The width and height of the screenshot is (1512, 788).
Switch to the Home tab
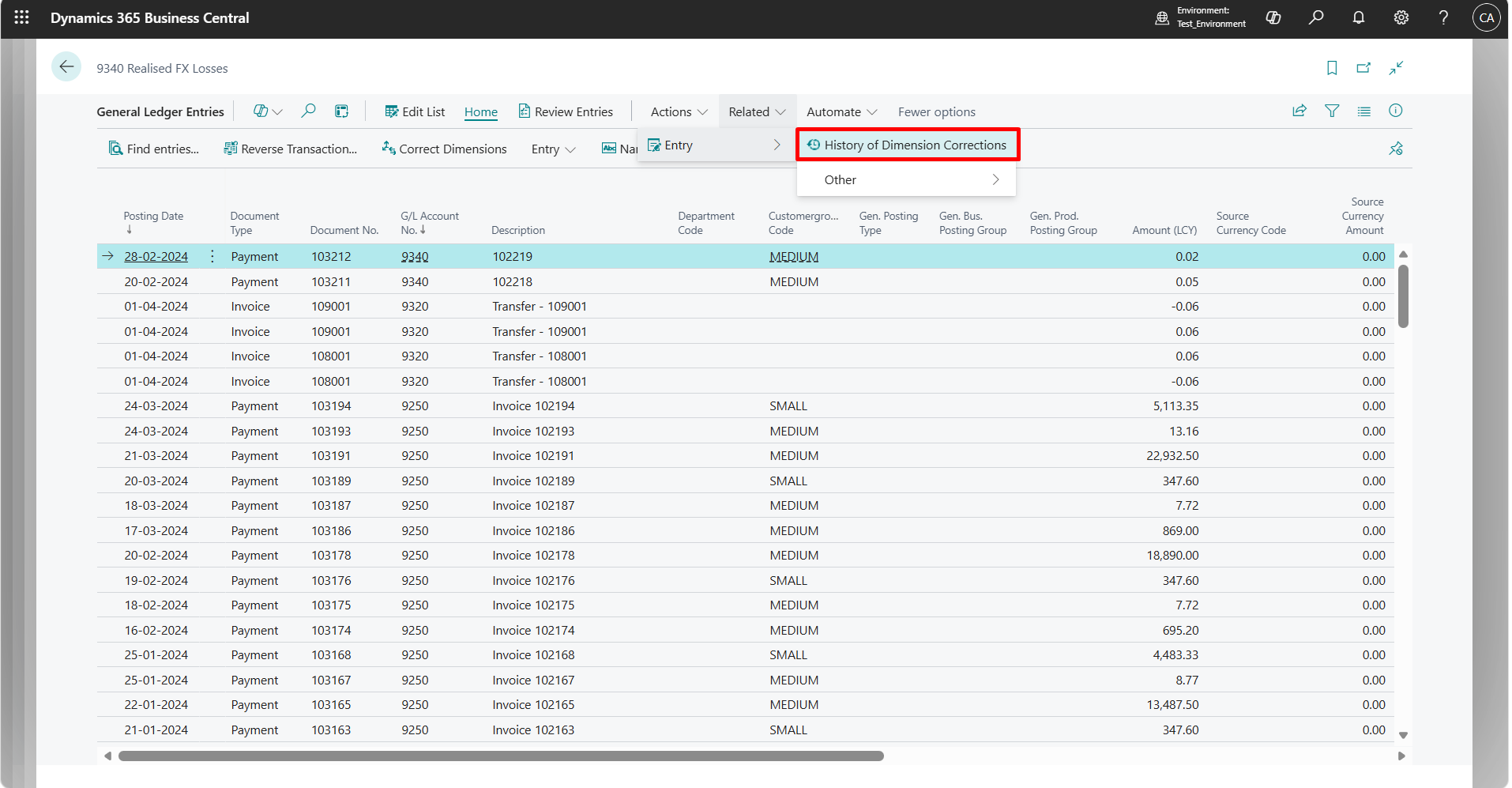481,112
